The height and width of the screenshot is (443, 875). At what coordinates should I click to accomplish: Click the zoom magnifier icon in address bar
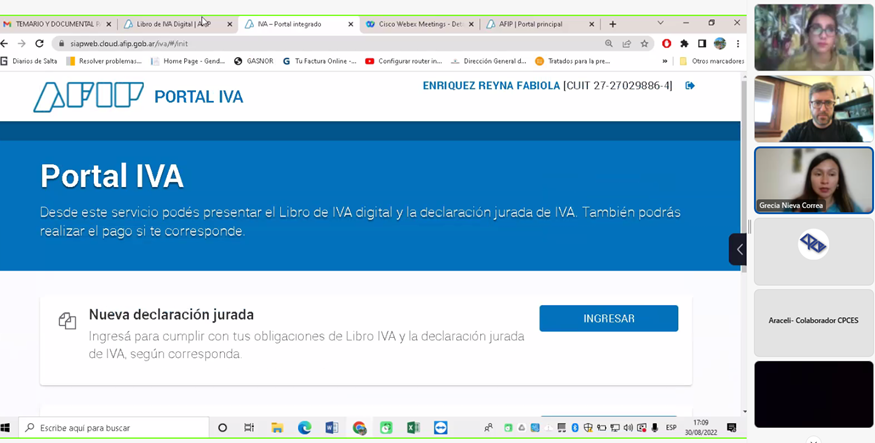pyautogui.click(x=609, y=44)
